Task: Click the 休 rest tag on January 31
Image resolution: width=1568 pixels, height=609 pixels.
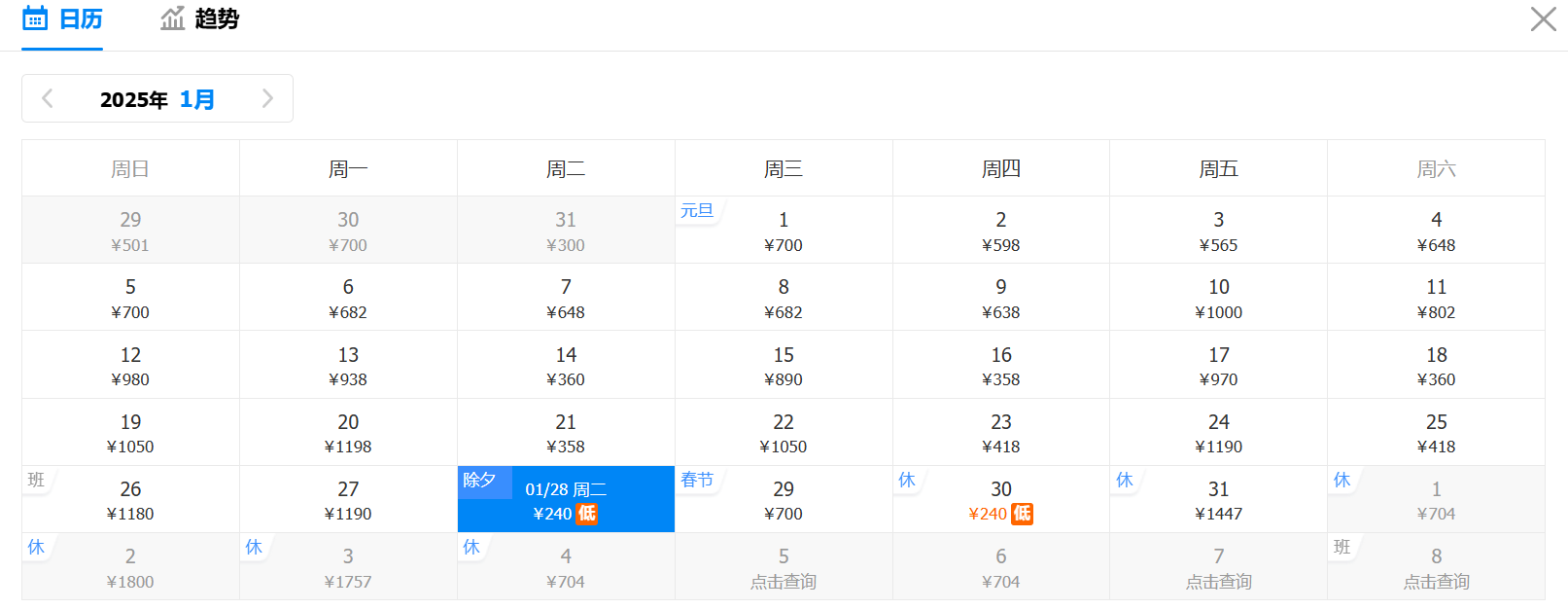Action: 1125,480
